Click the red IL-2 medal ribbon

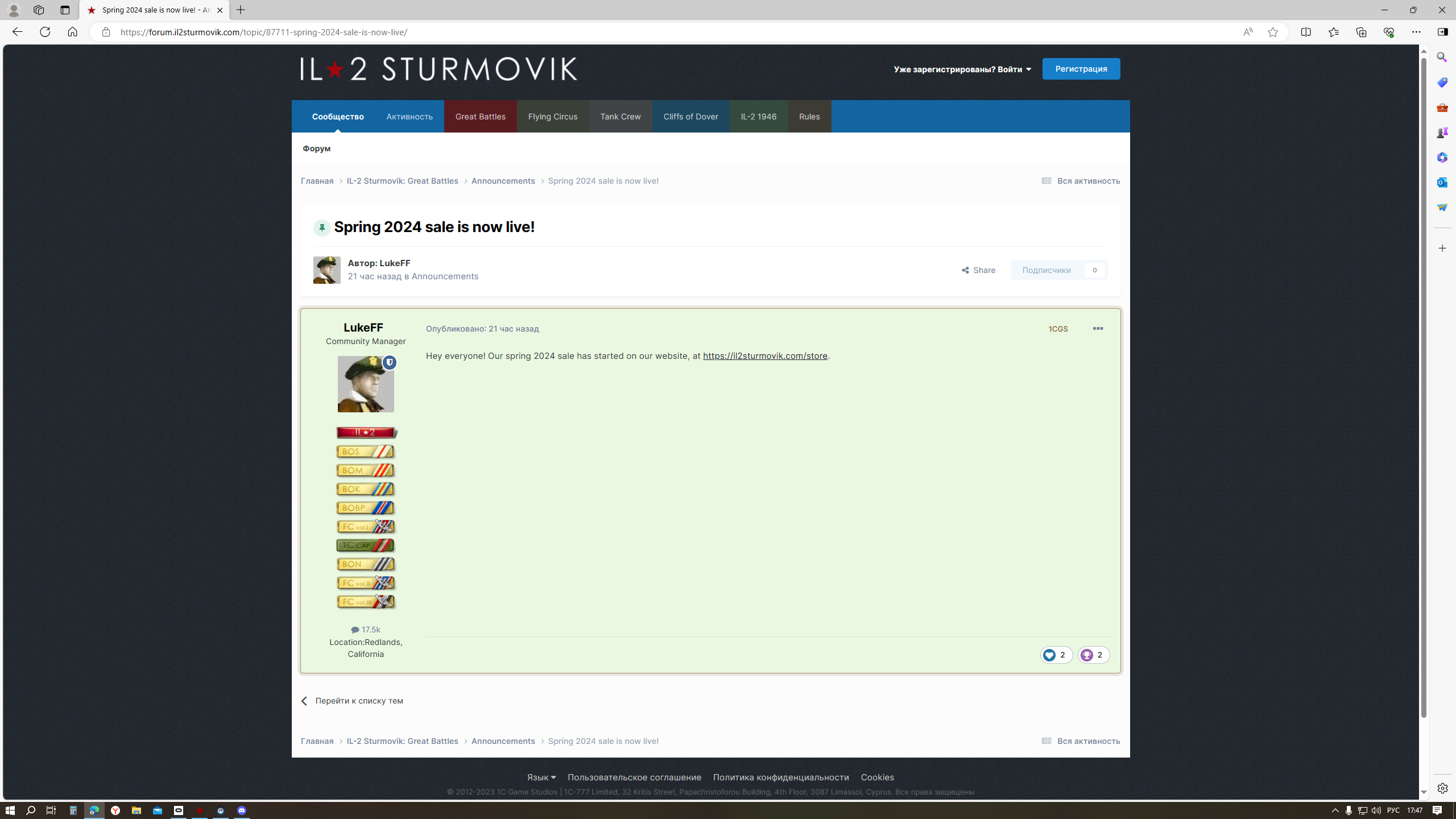click(366, 433)
